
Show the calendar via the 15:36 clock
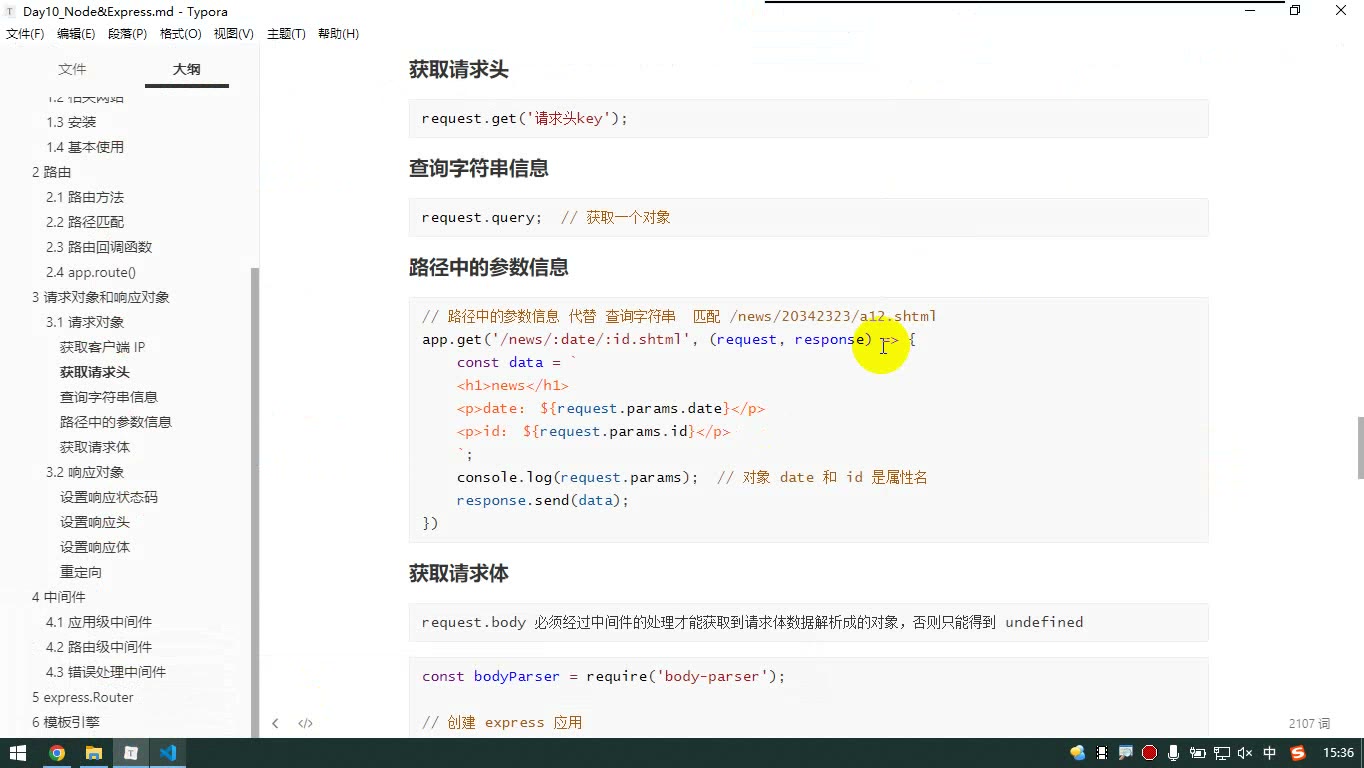tap(1338, 753)
